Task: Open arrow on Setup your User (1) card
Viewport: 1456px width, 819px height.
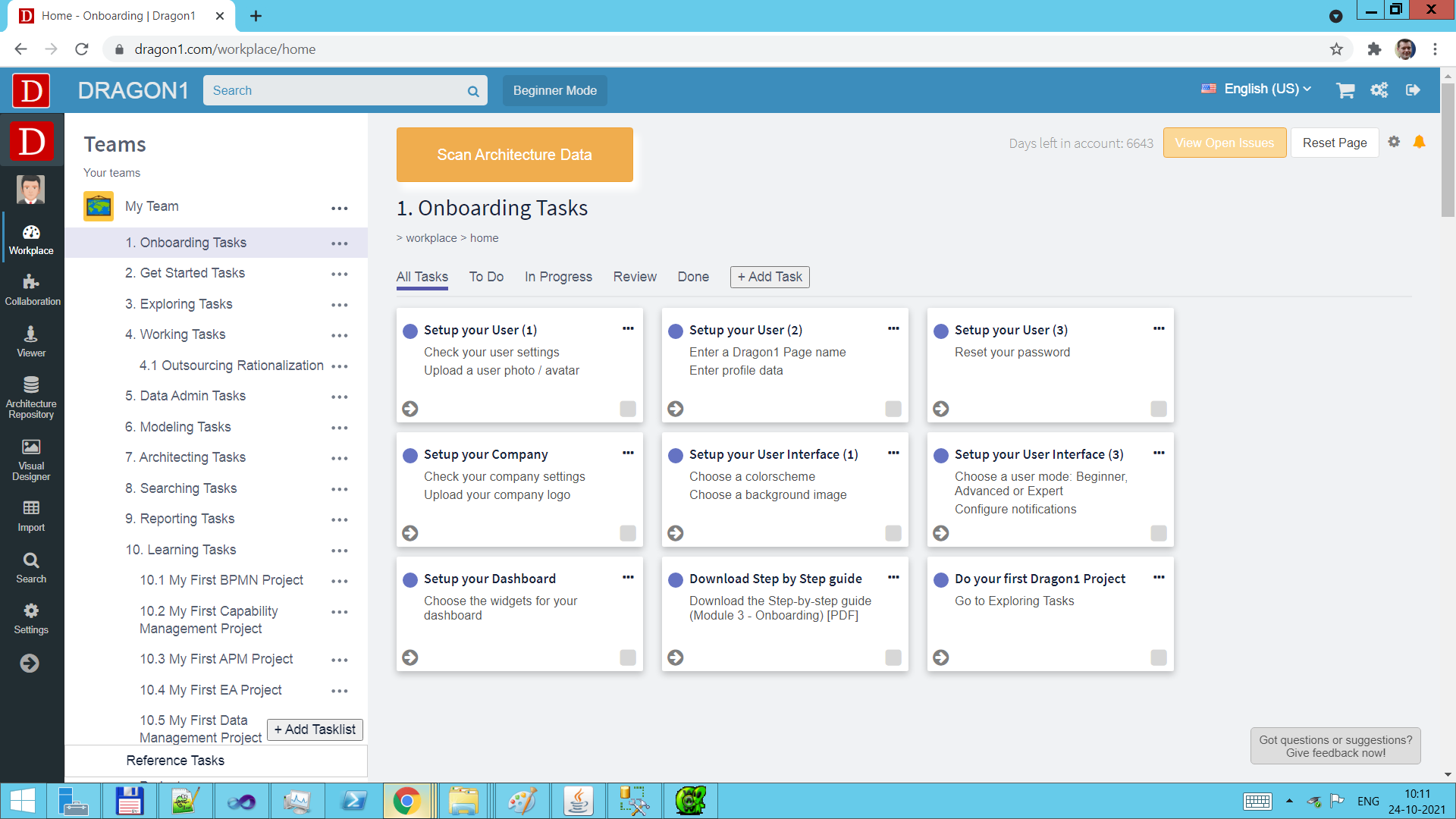Action: 410,409
